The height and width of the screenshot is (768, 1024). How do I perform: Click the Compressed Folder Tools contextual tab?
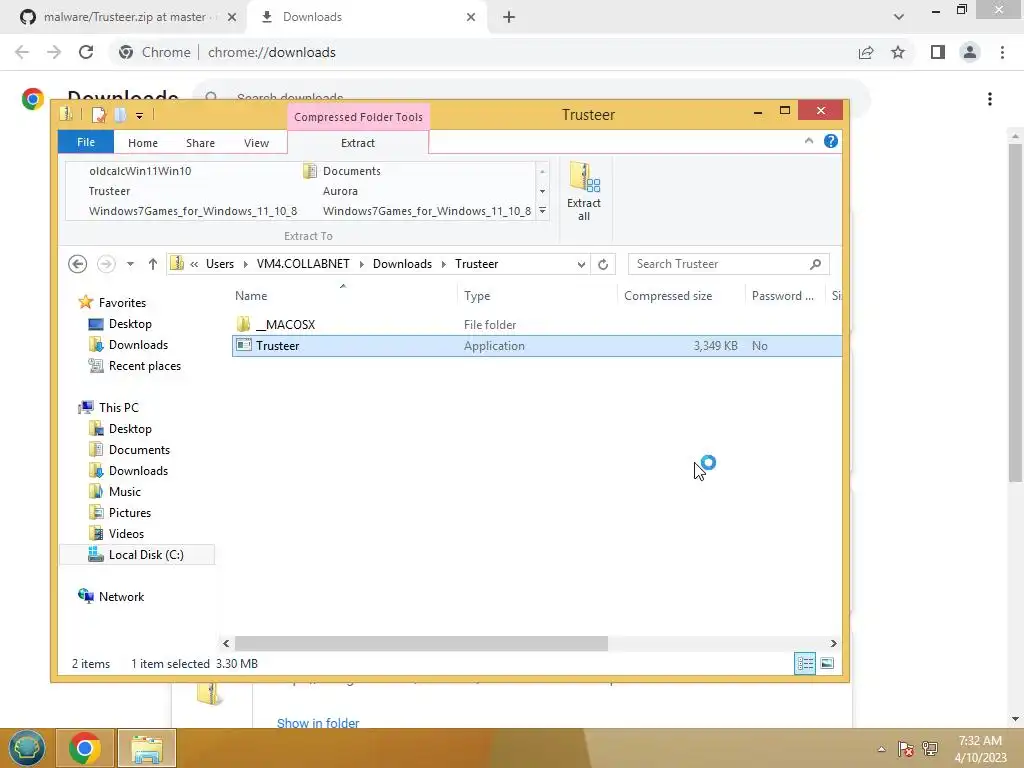click(358, 117)
